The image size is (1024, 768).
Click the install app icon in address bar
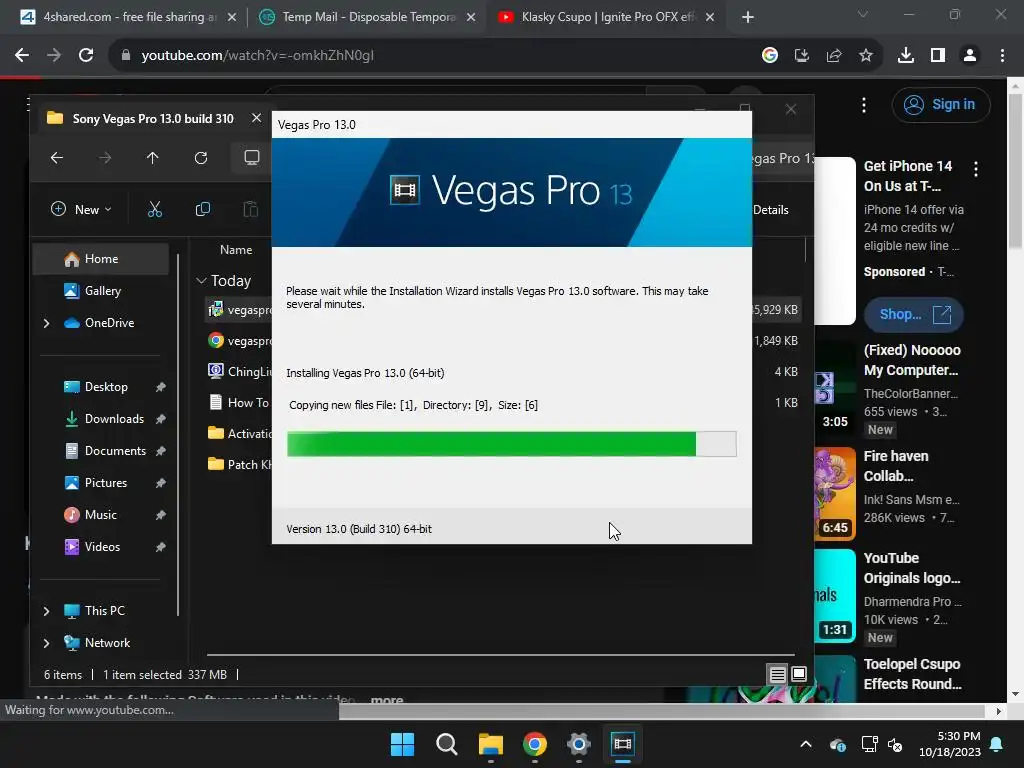tap(802, 56)
